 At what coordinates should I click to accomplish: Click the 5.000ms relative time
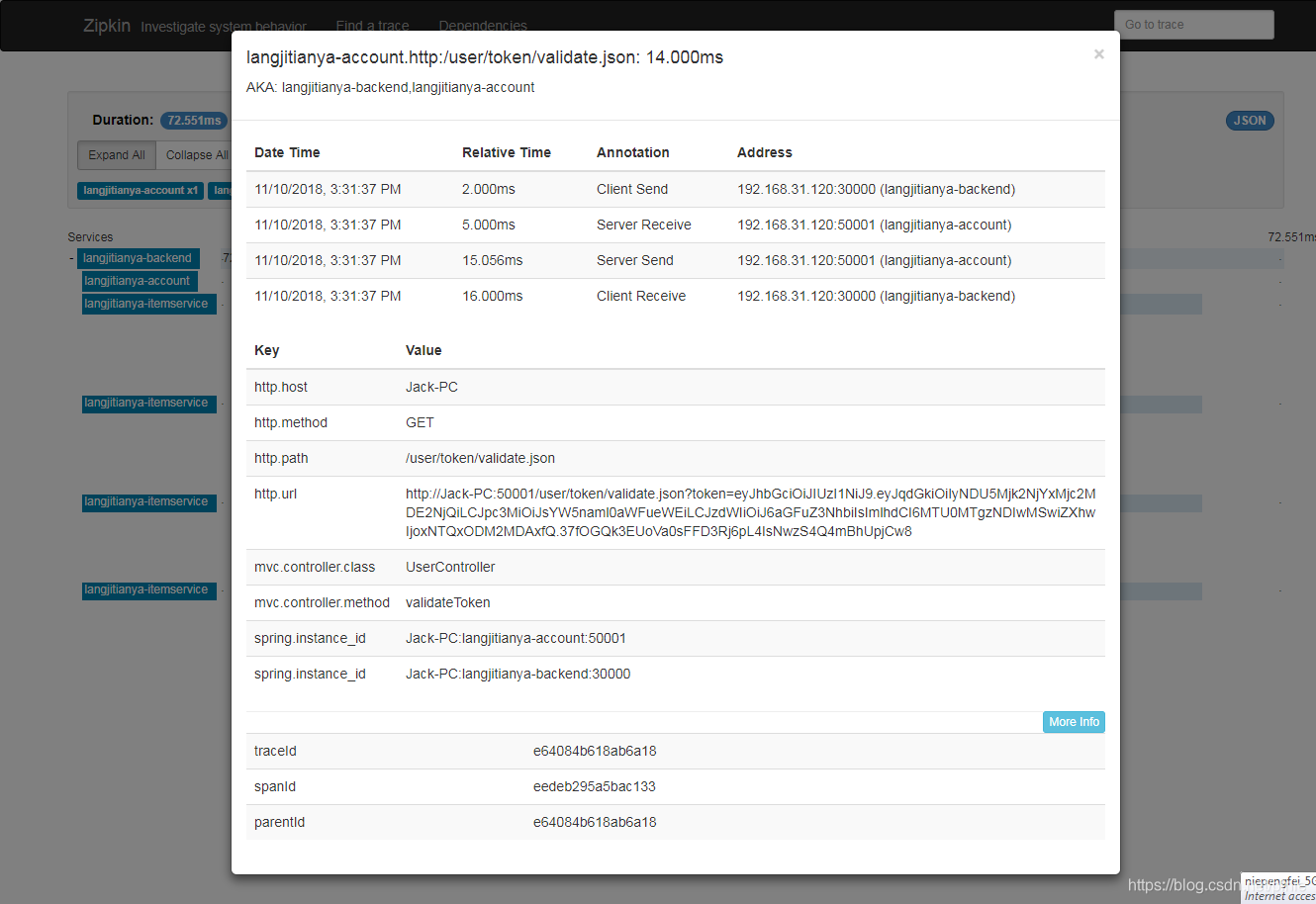click(489, 225)
